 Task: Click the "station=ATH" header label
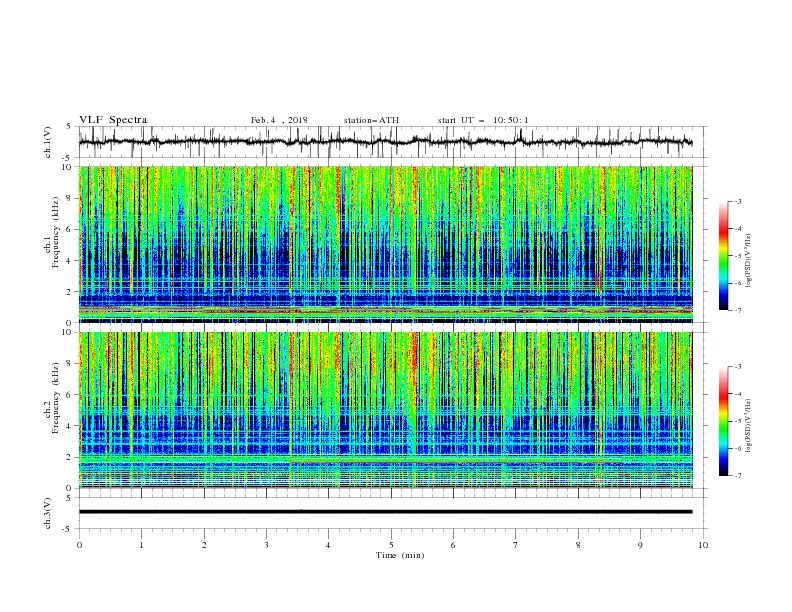pos(371,120)
